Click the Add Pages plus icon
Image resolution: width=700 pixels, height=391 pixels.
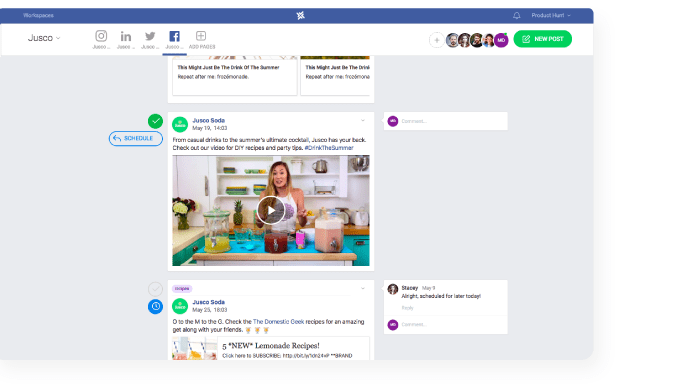pyautogui.click(x=201, y=36)
